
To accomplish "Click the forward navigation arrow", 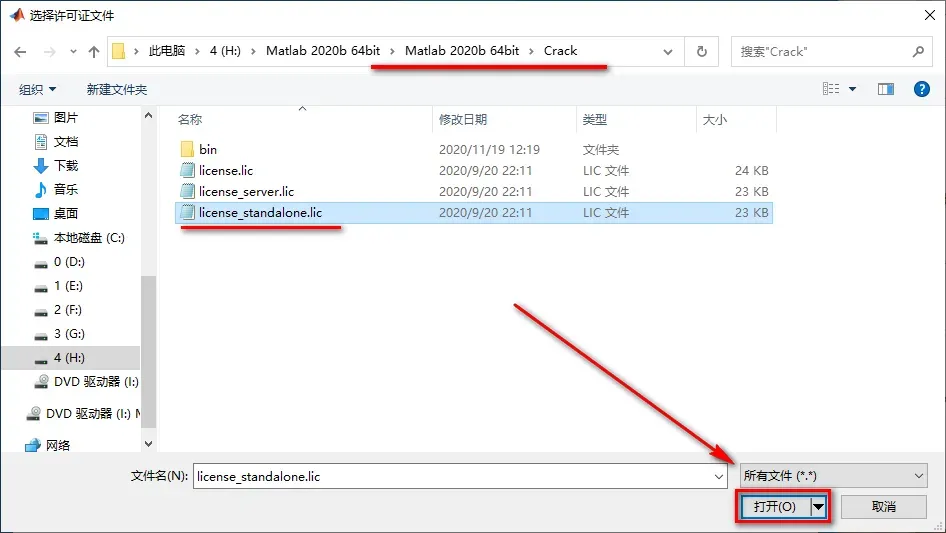I will [x=49, y=52].
